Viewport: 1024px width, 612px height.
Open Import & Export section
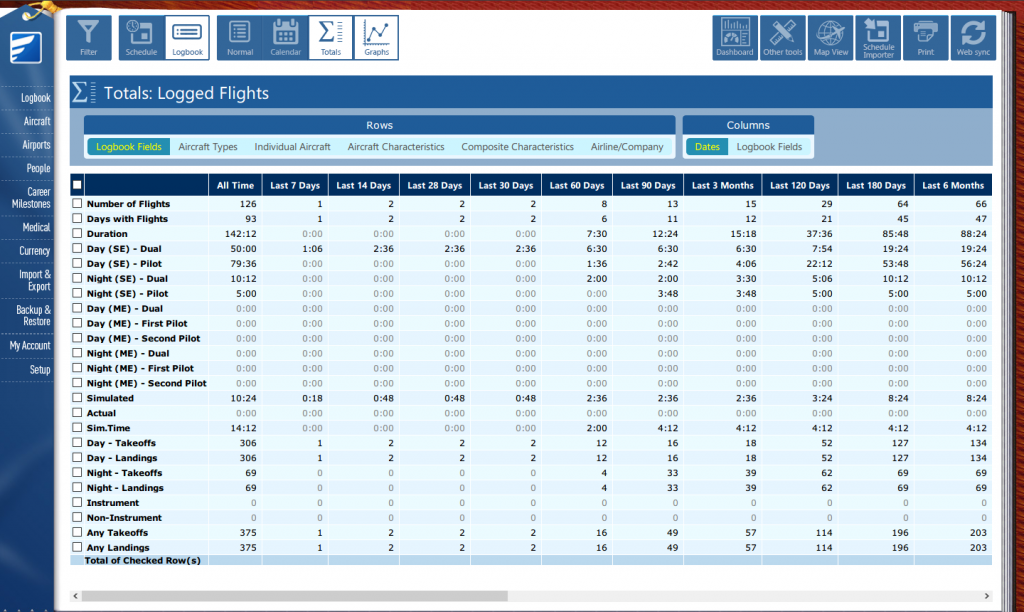click(x=34, y=280)
